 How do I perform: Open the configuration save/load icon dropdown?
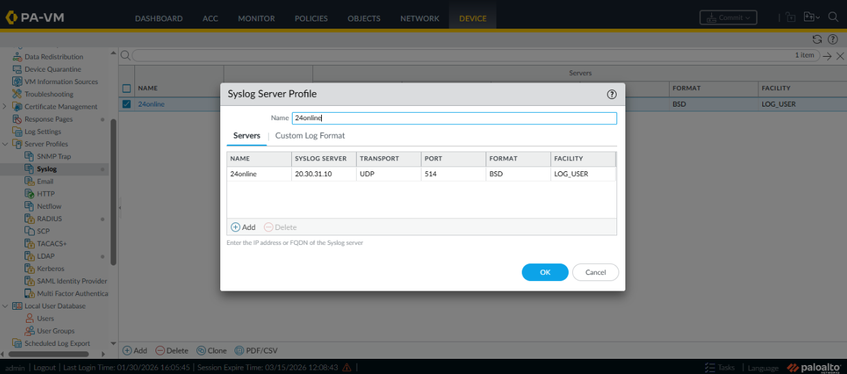click(811, 17)
